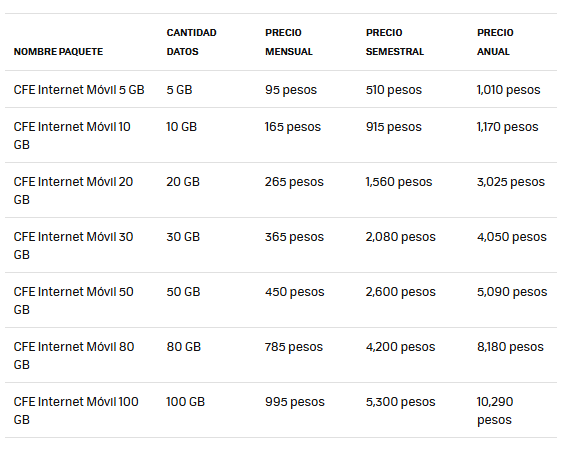The height and width of the screenshot is (453, 572).
Task: Click the 915 pesos semestral price cell
Action: coord(394,127)
